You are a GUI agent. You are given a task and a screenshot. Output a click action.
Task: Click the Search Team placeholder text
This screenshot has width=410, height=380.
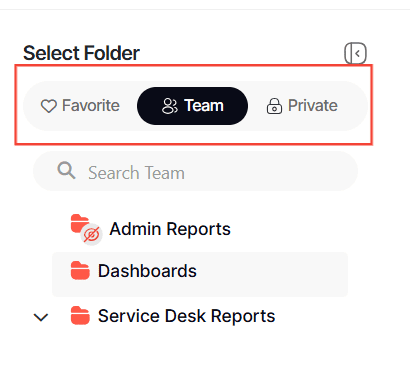pos(136,173)
